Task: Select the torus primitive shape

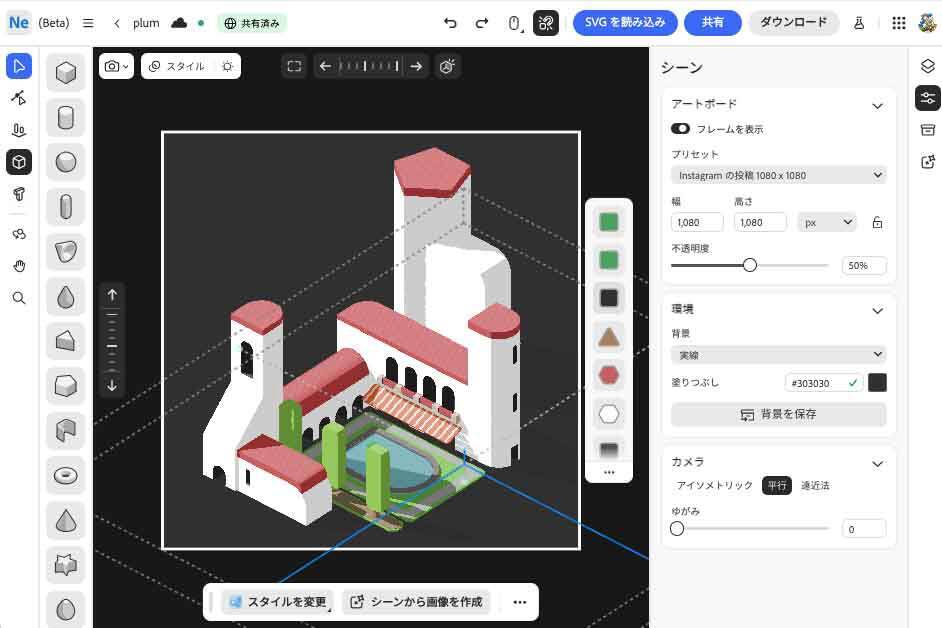Action: (x=66, y=475)
